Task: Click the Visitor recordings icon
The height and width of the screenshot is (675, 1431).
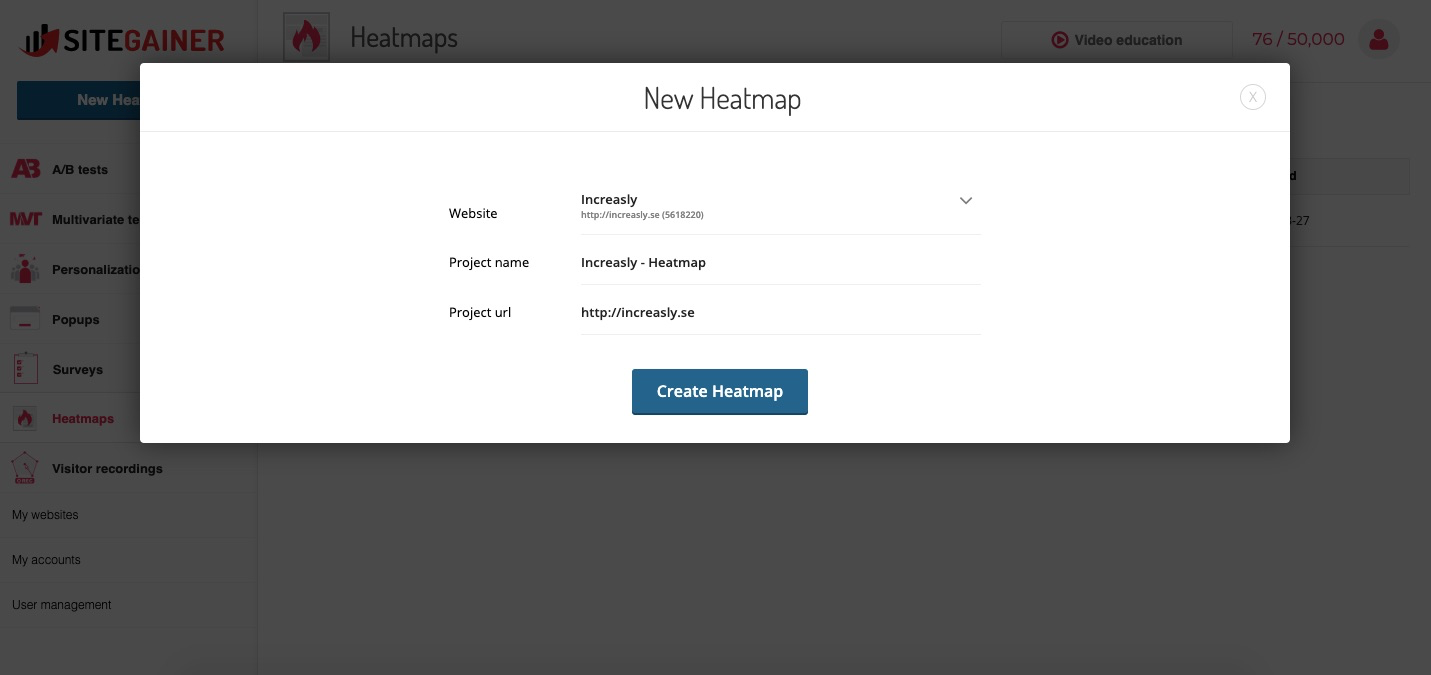Action: (x=25, y=468)
